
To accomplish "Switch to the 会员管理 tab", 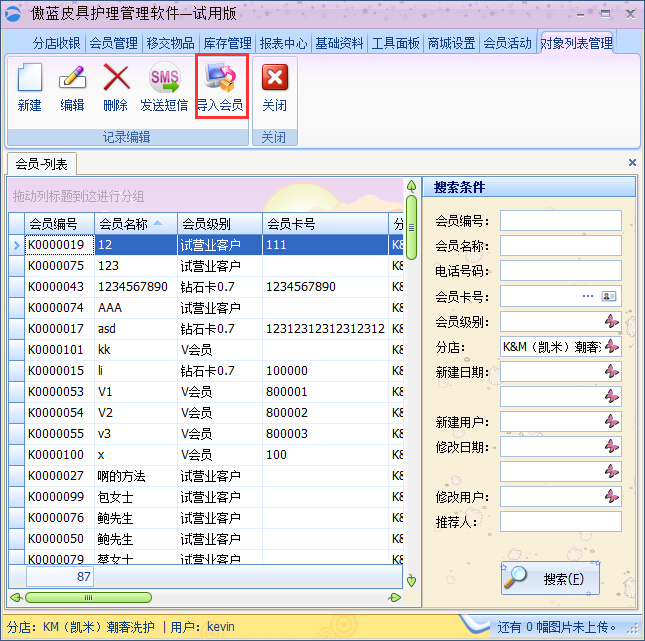I will tap(113, 43).
